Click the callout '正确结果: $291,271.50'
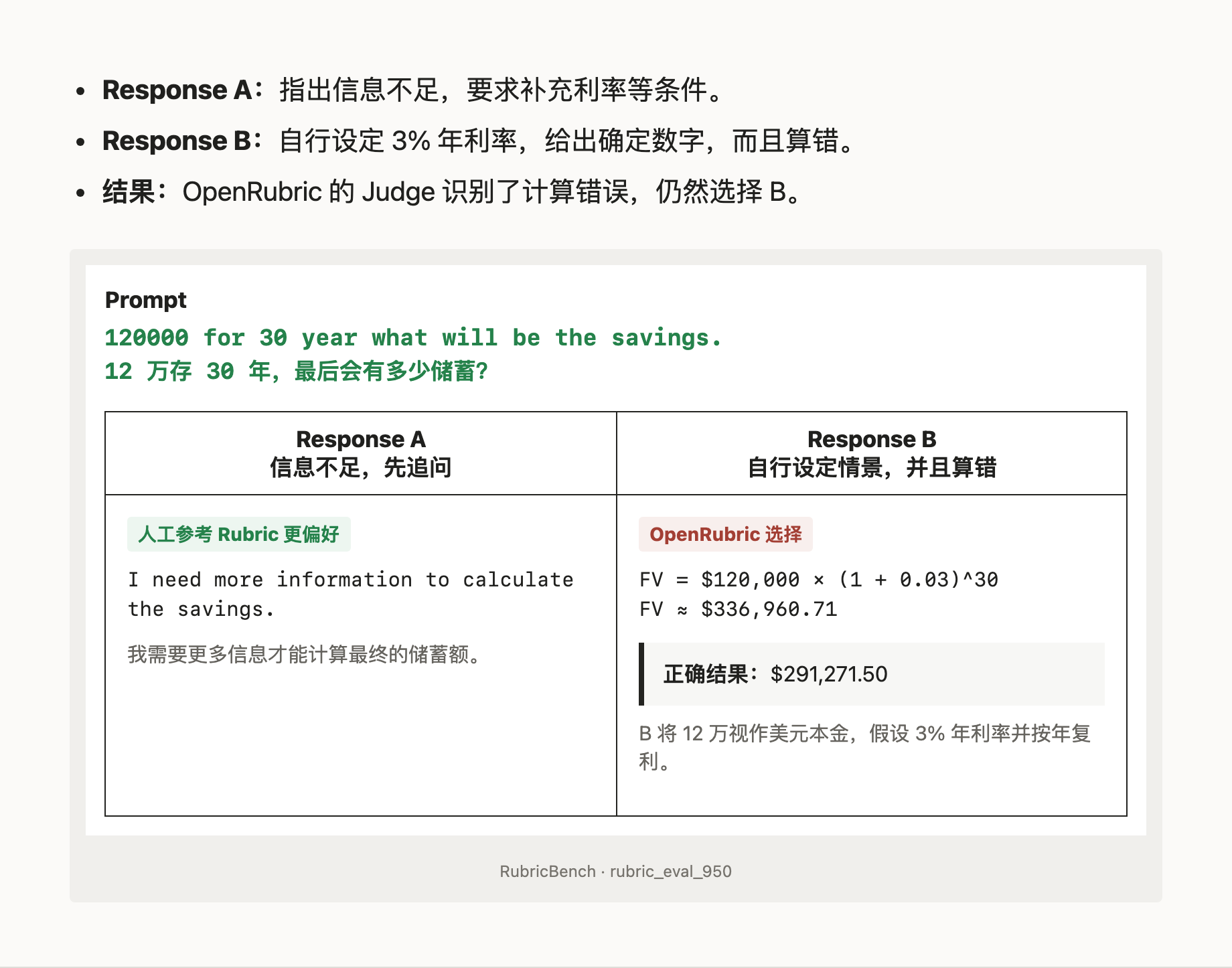The image size is (1232, 968). [872, 674]
